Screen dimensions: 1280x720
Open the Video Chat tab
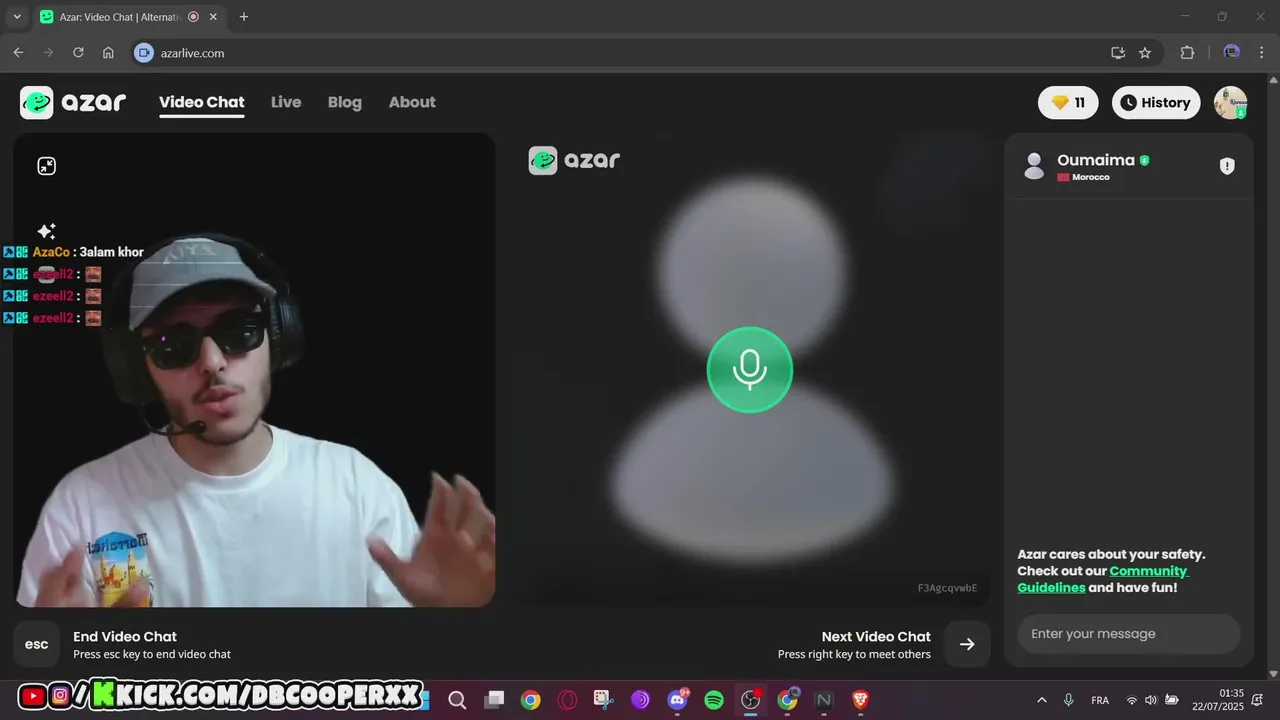pos(201,102)
